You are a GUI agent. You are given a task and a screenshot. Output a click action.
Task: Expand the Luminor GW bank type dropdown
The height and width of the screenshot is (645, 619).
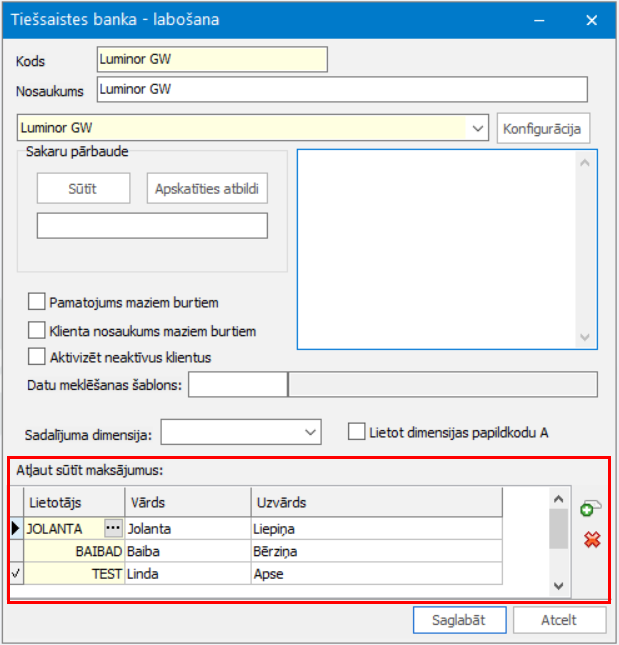point(478,128)
